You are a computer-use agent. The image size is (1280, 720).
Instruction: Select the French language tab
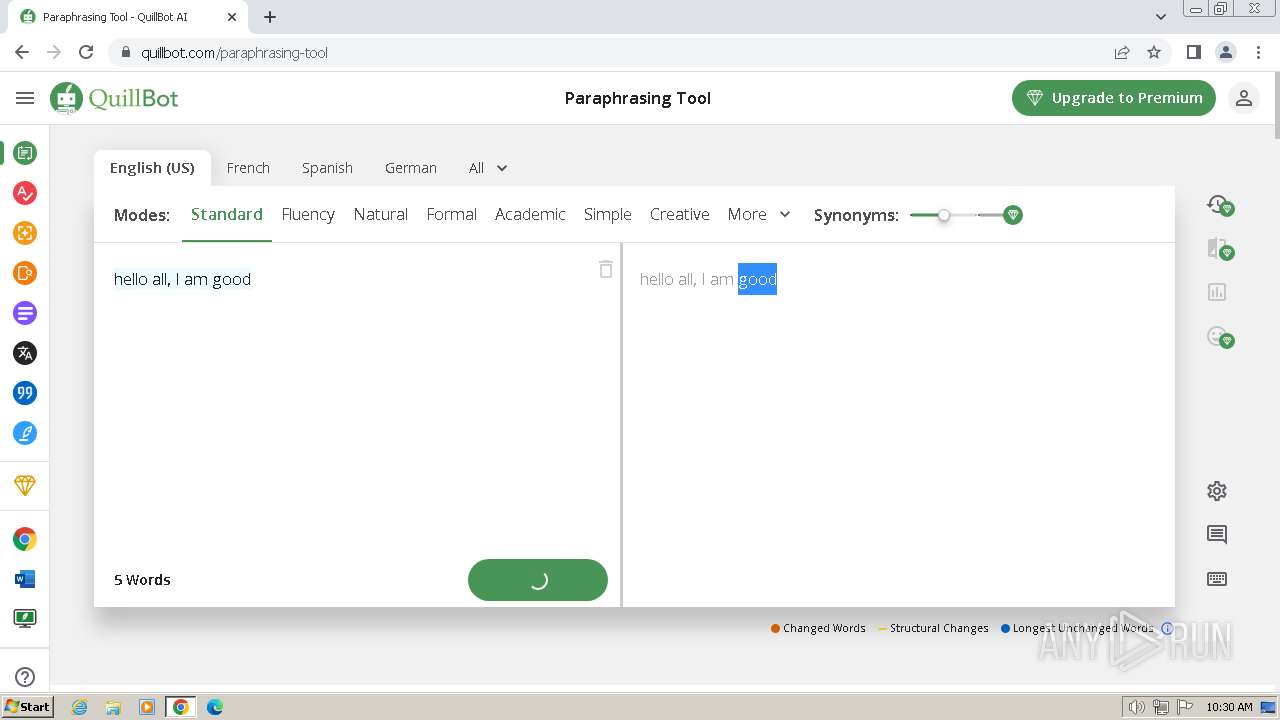(x=248, y=168)
